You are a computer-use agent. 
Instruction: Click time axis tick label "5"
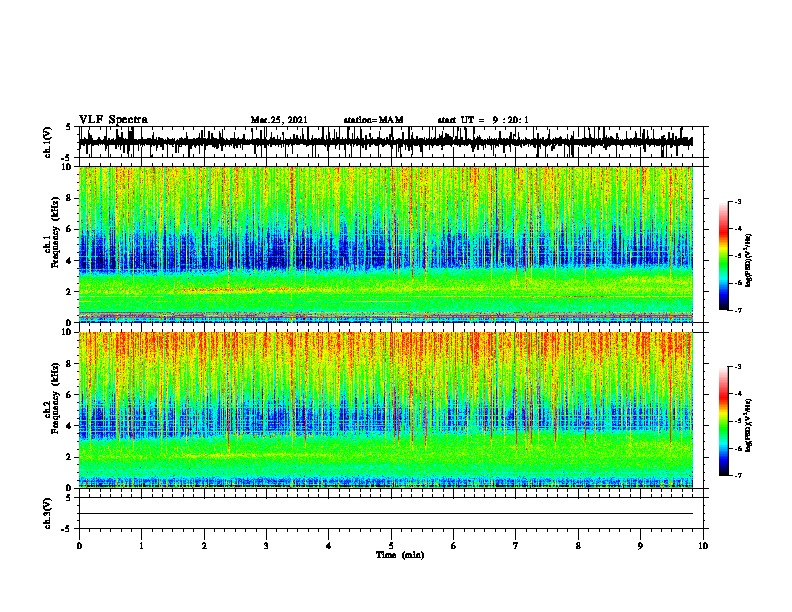tap(391, 546)
